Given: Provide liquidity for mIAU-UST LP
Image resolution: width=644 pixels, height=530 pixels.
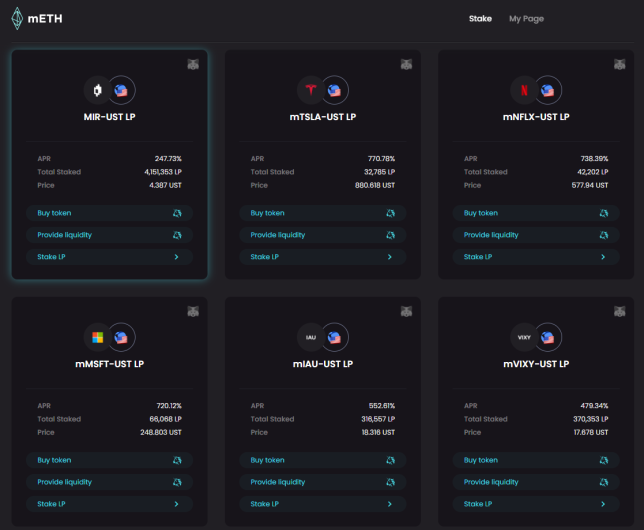Looking at the screenshot, I should (322, 482).
